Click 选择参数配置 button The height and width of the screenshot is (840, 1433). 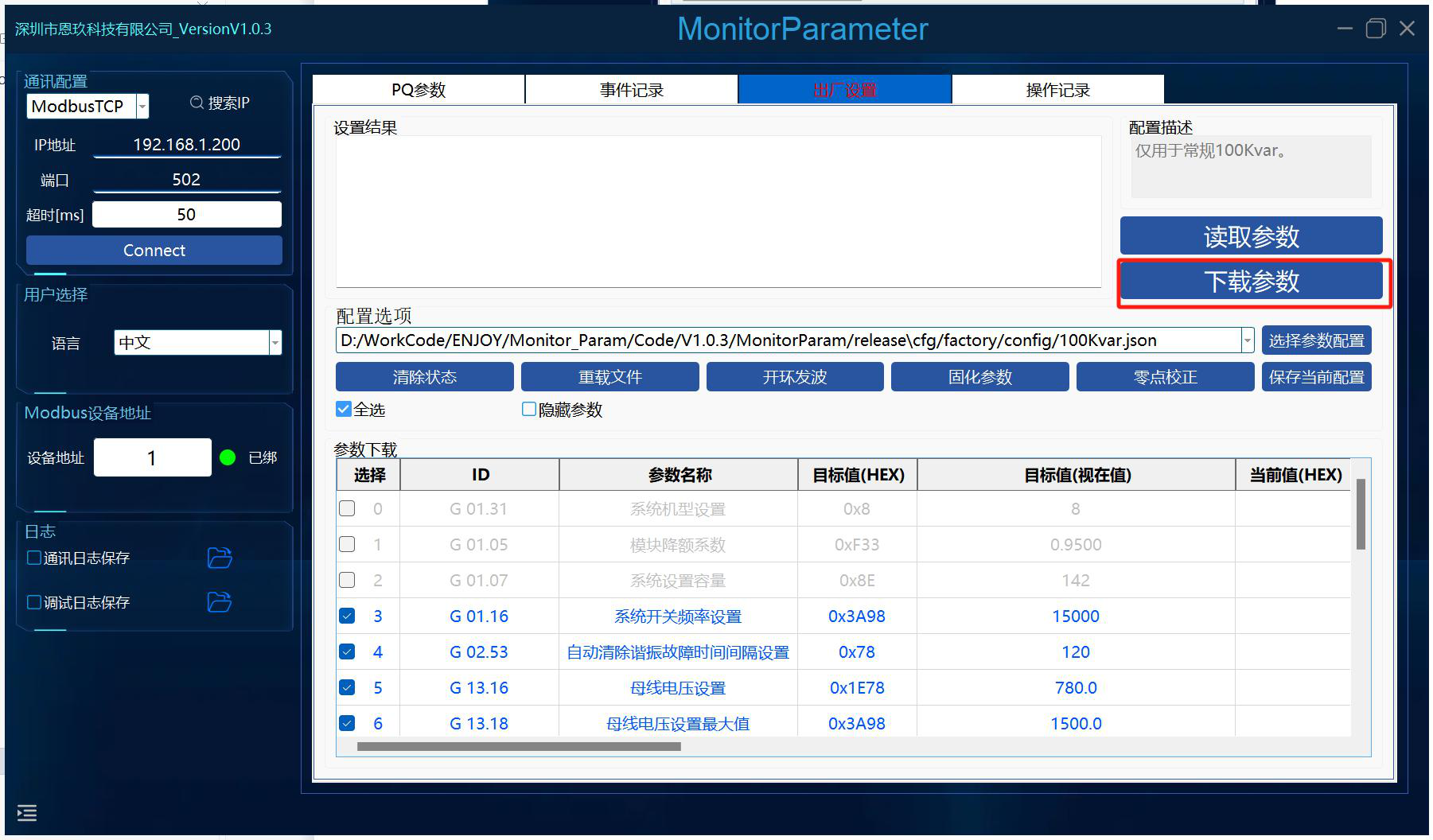1317,340
